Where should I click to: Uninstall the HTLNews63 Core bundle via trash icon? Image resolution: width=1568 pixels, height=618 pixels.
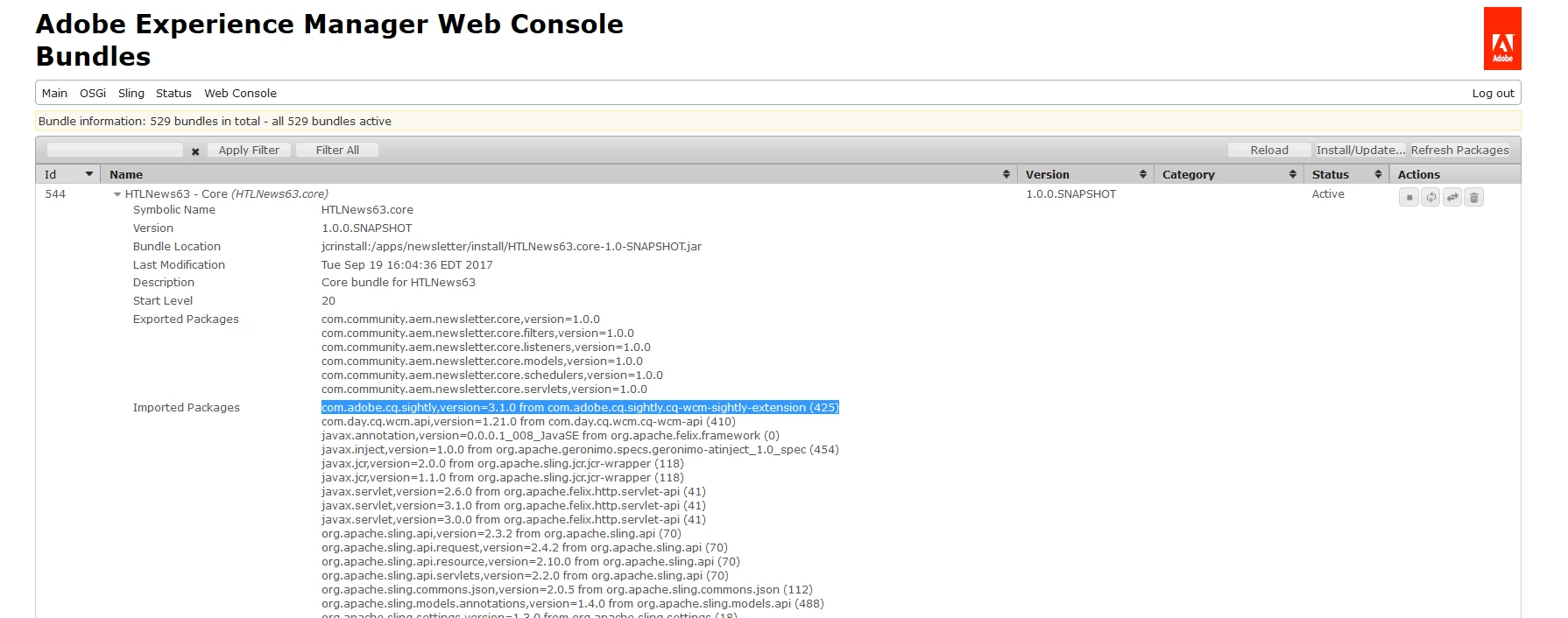pos(1474,198)
